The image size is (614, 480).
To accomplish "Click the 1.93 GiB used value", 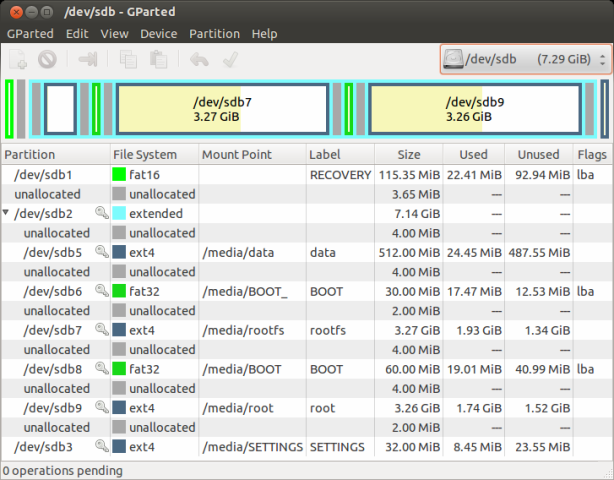I will [479, 330].
